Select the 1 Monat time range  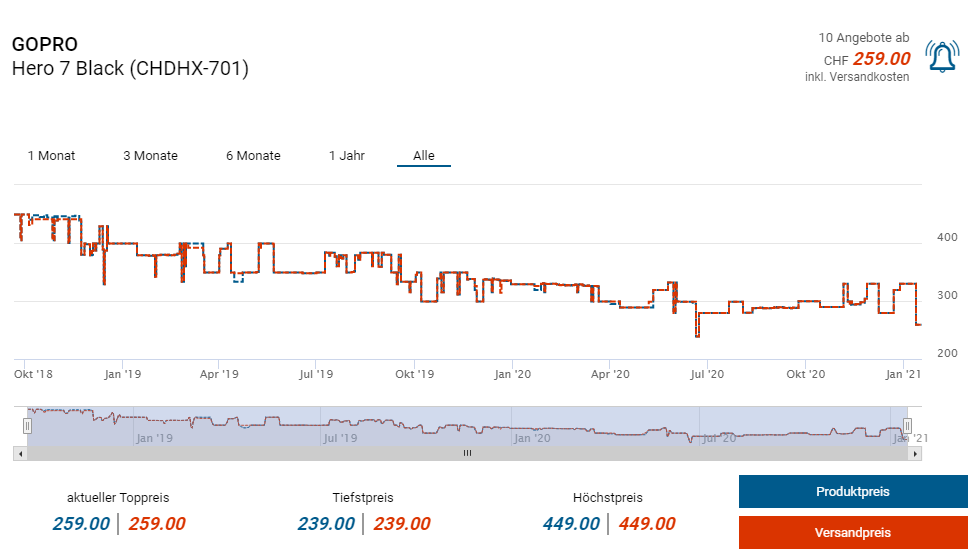pyautogui.click(x=51, y=155)
